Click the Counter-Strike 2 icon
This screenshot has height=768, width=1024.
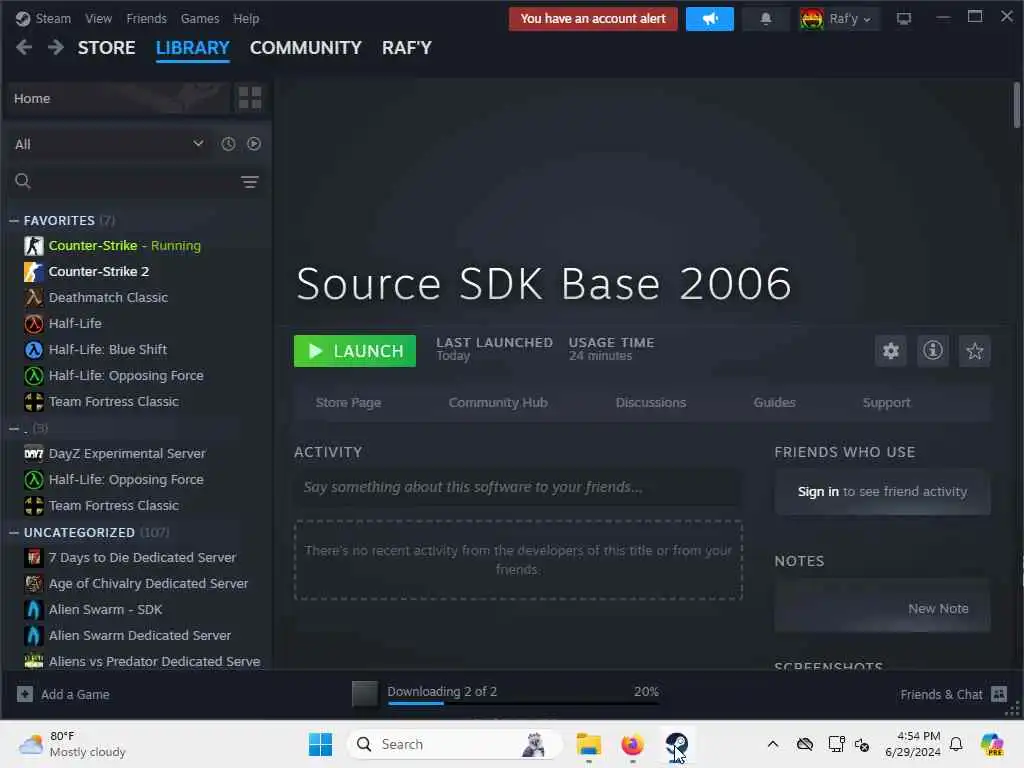(34, 272)
